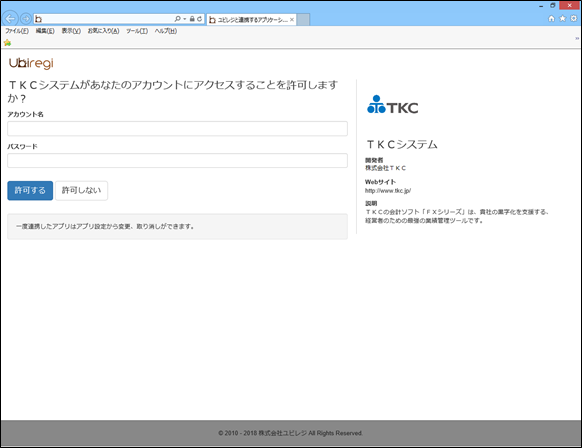Click the copyright footer text
The height and width of the screenshot is (448, 582).
[x=290, y=433]
